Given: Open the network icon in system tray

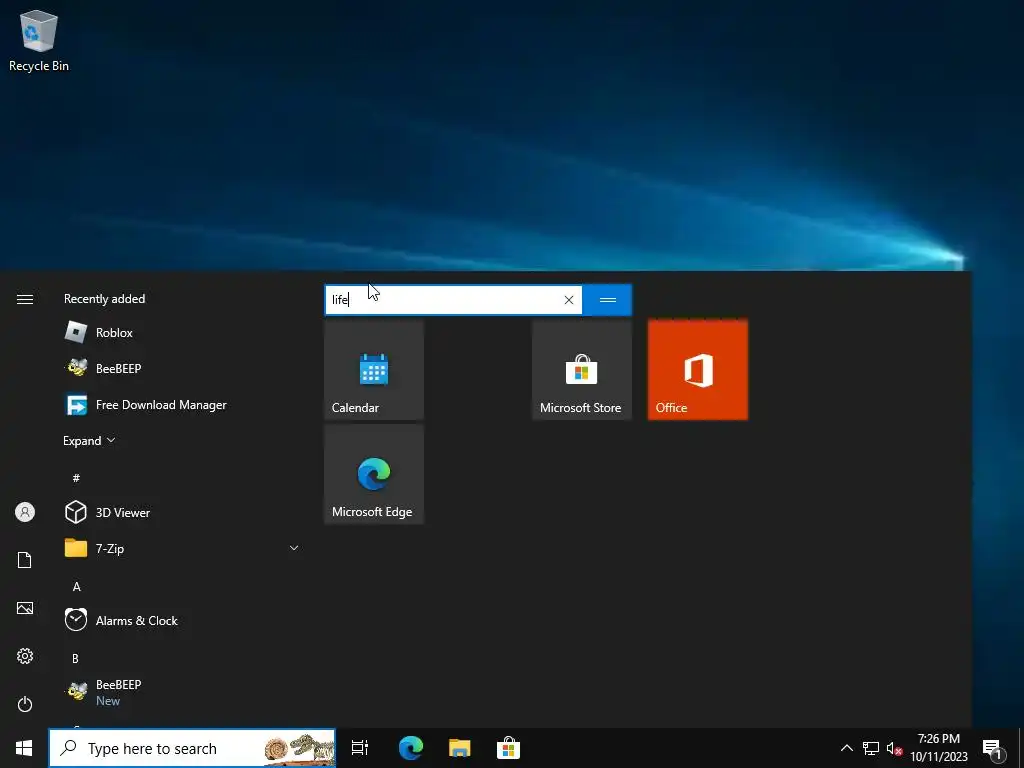Looking at the screenshot, I should pyautogui.click(x=871, y=748).
